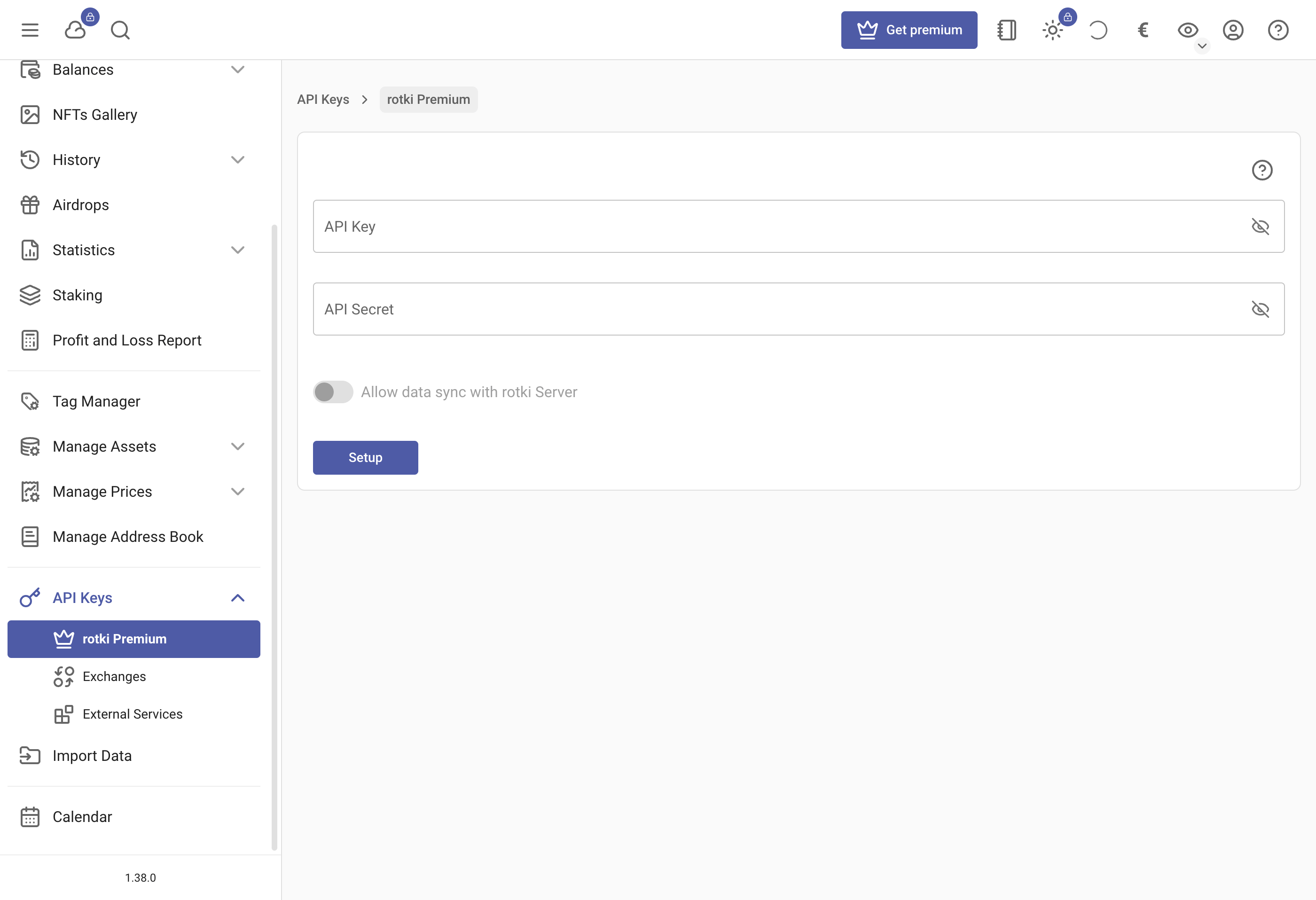Click the Setup button
The height and width of the screenshot is (900, 1316).
(x=365, y=458)
